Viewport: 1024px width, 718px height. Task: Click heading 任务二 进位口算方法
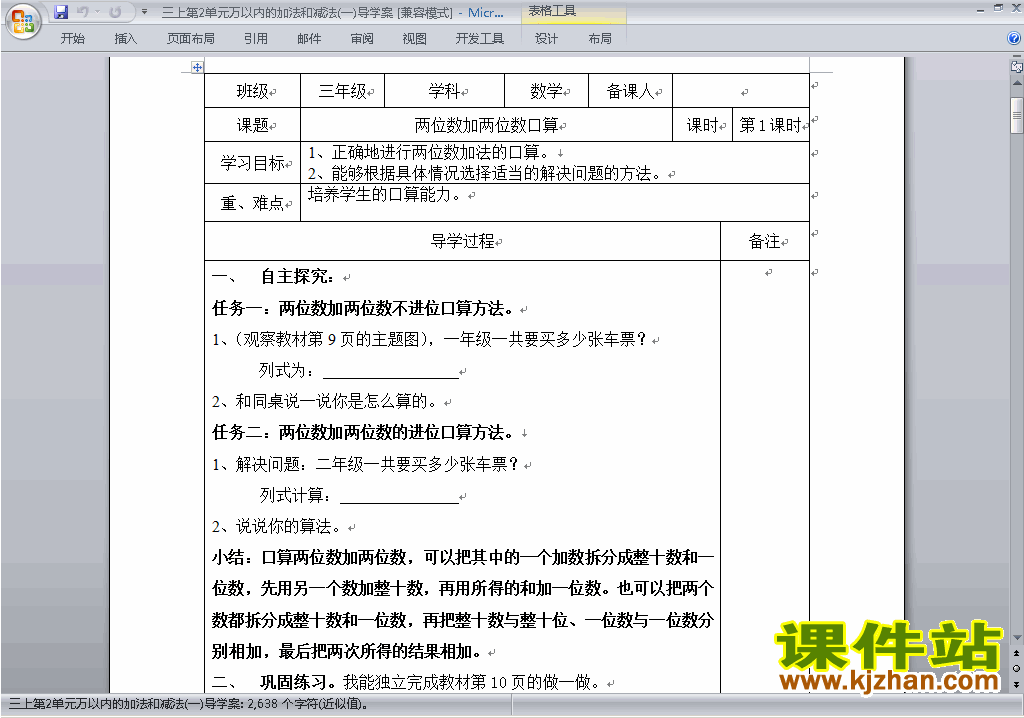tap(362, 432)
